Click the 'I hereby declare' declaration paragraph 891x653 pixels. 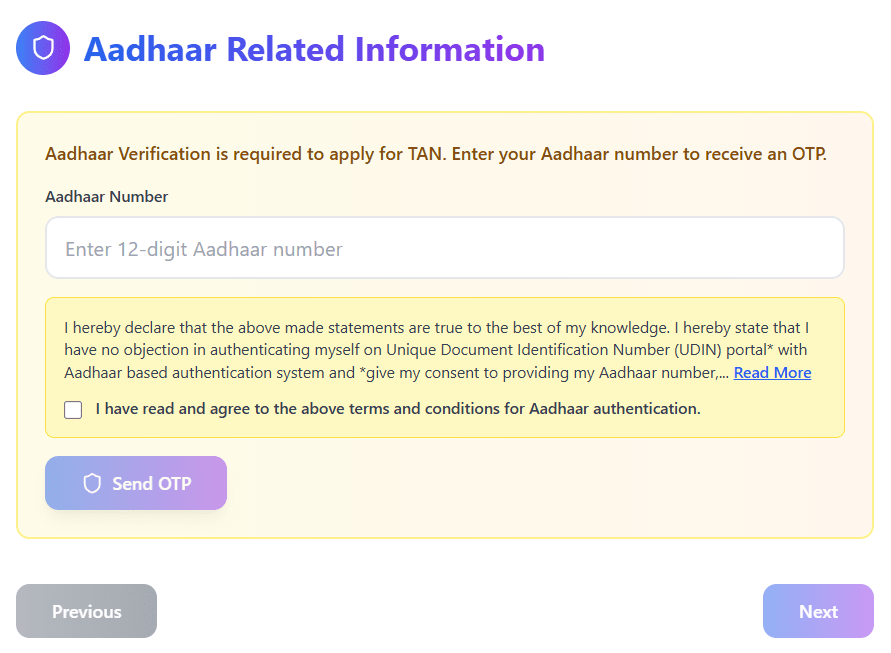click(x=437, y=350)
